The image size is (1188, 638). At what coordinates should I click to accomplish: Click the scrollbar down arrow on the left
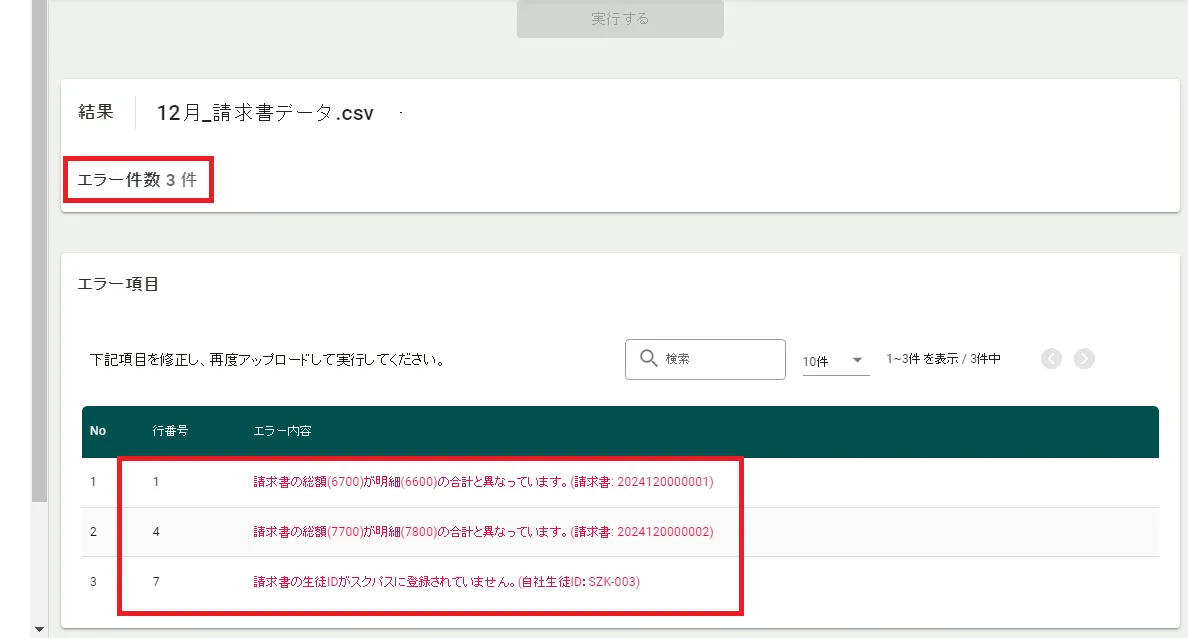pyautogui.click(x=39, y=629)
